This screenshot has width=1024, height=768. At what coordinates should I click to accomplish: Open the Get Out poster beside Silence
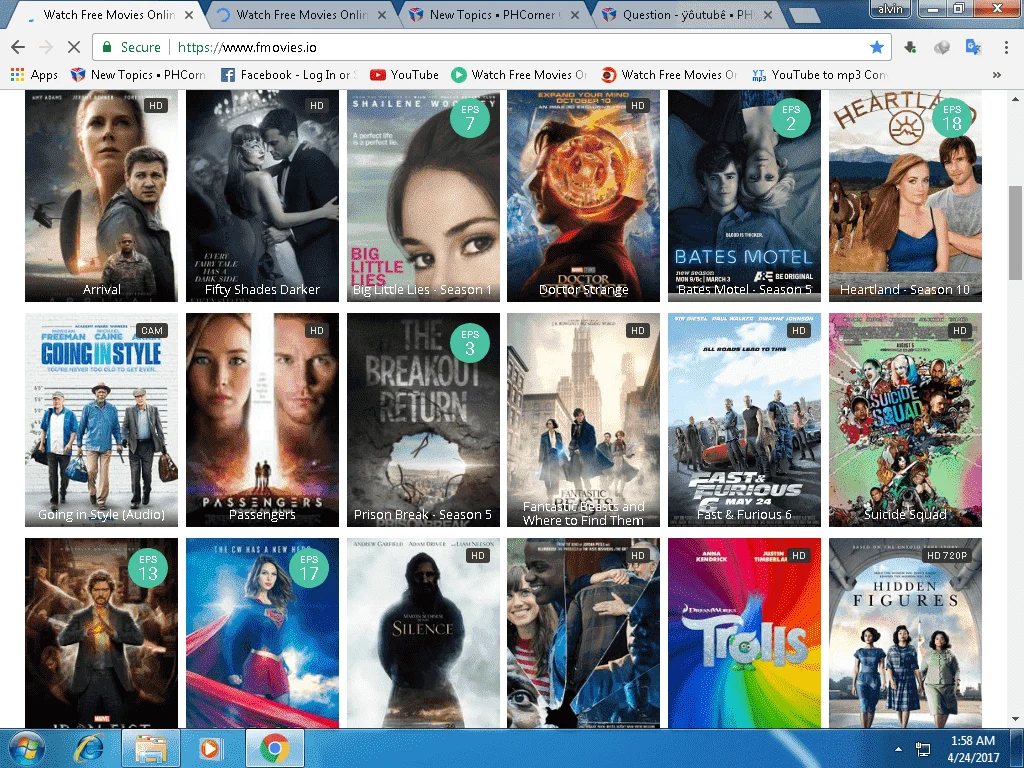[x=583, y=633]
